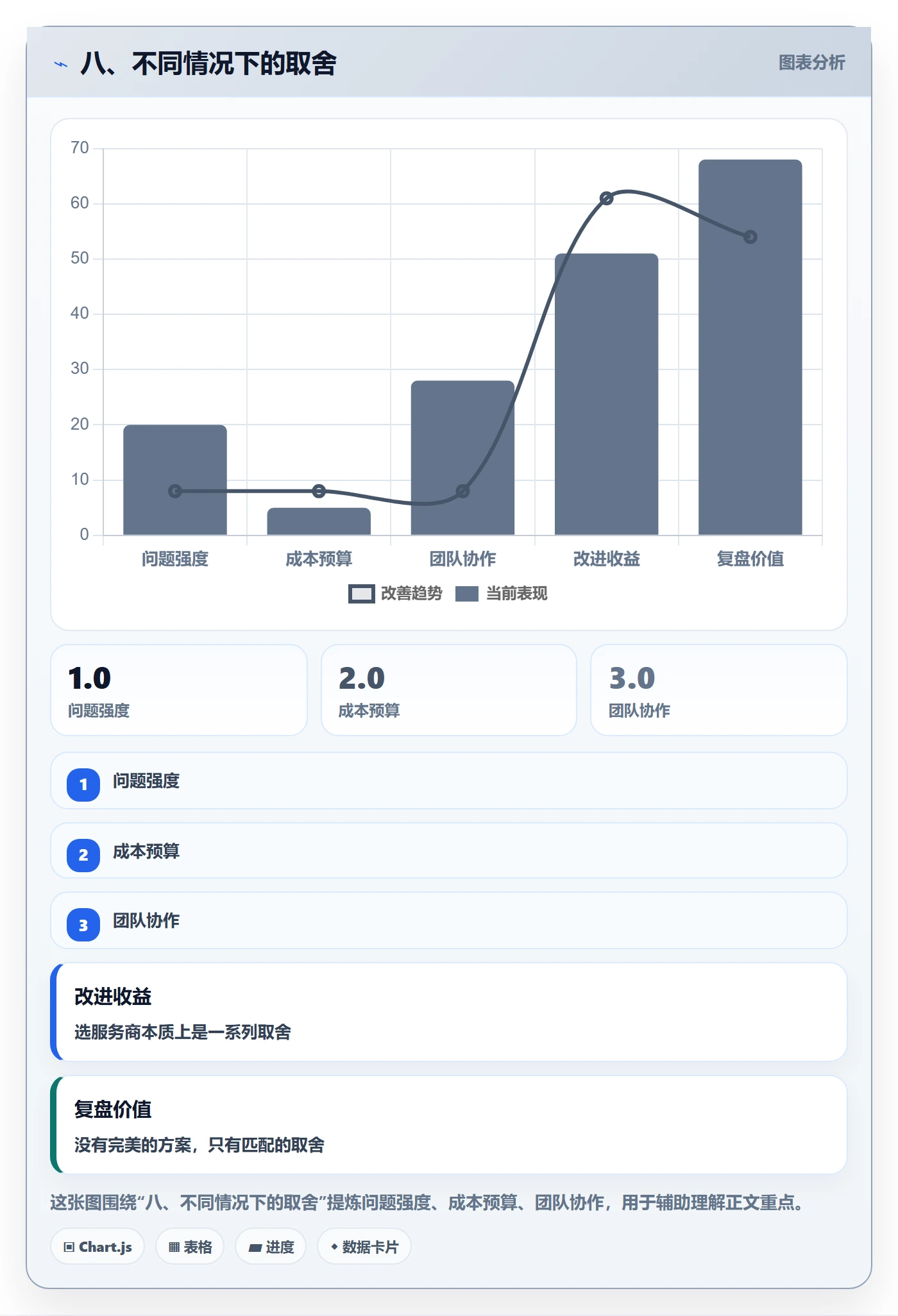Select the 问题强度 list row

pos(449,780)
